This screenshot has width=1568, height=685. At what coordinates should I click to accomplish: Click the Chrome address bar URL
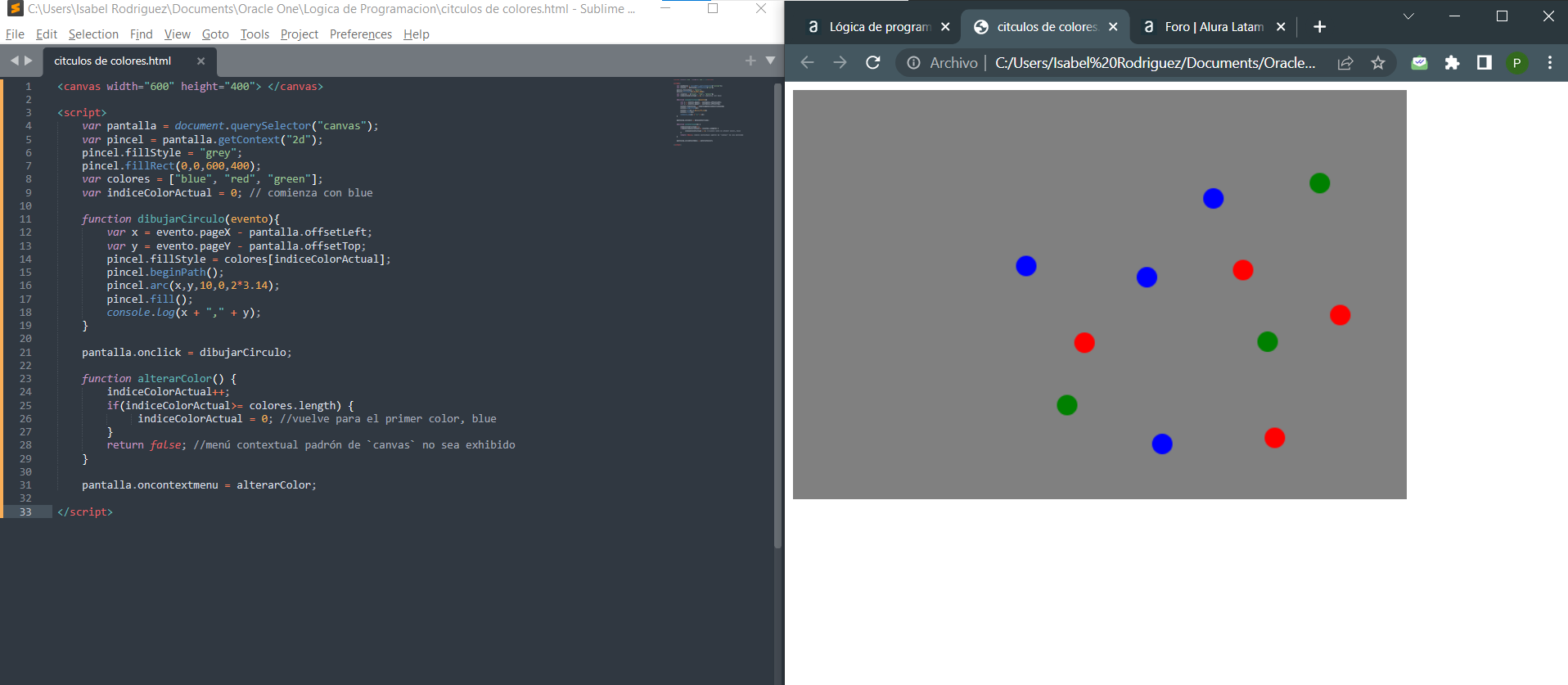(x=1155, y=63)
